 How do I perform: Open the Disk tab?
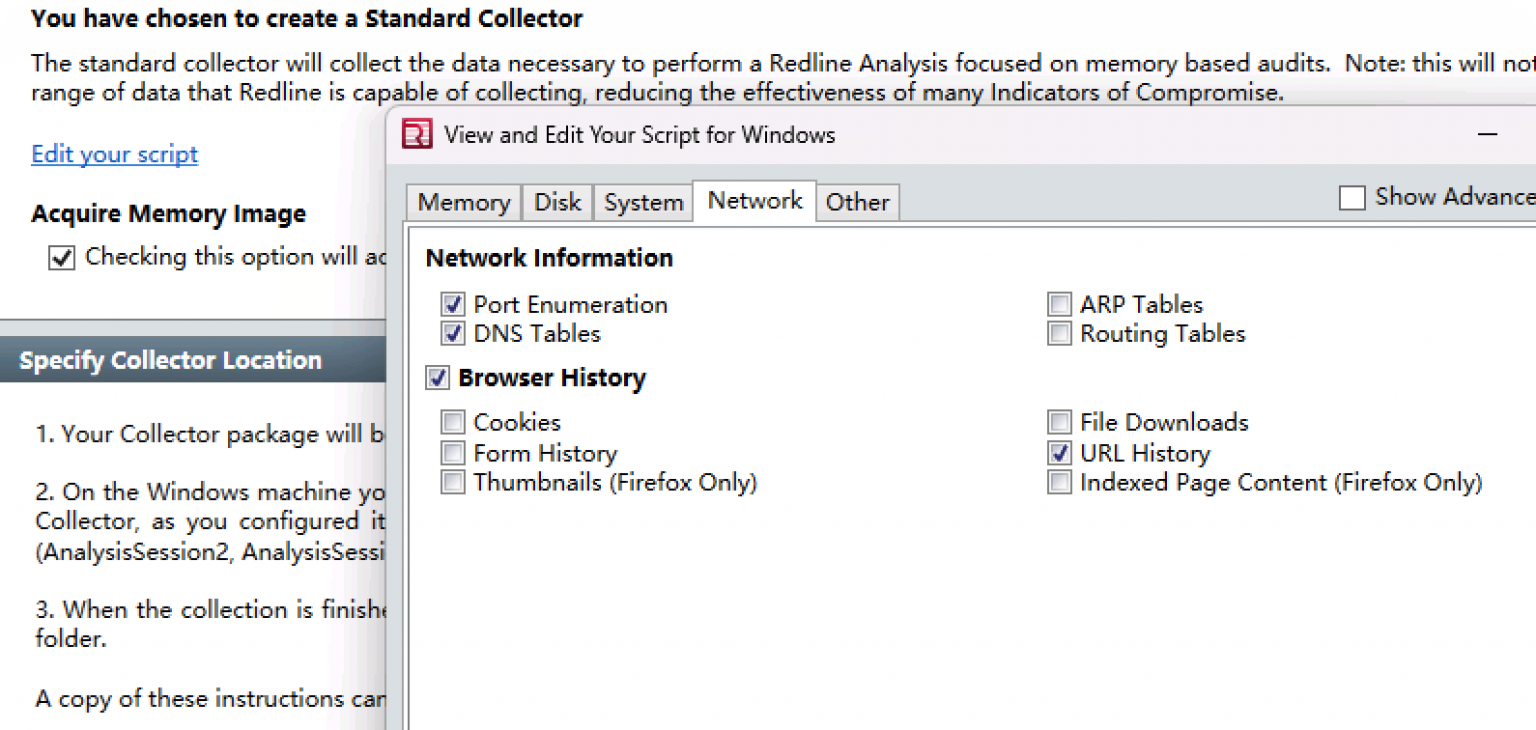point(557,201)
